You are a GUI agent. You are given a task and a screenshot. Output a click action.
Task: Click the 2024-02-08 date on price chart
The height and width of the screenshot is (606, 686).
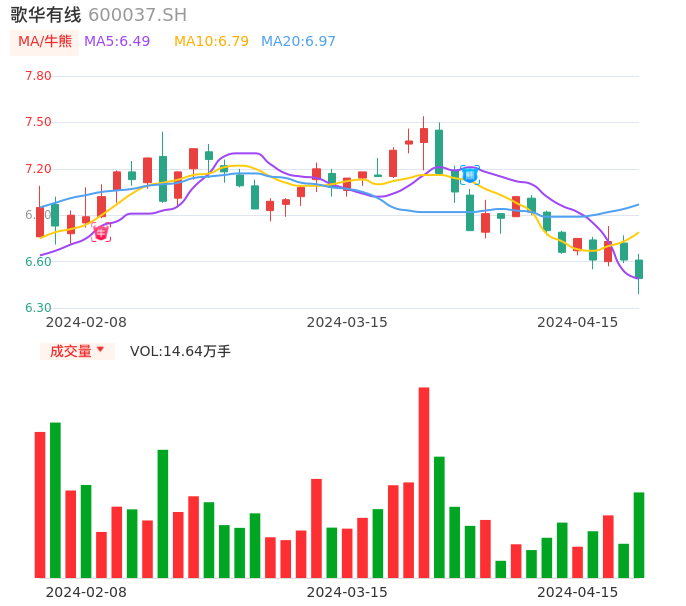(86, 322)
